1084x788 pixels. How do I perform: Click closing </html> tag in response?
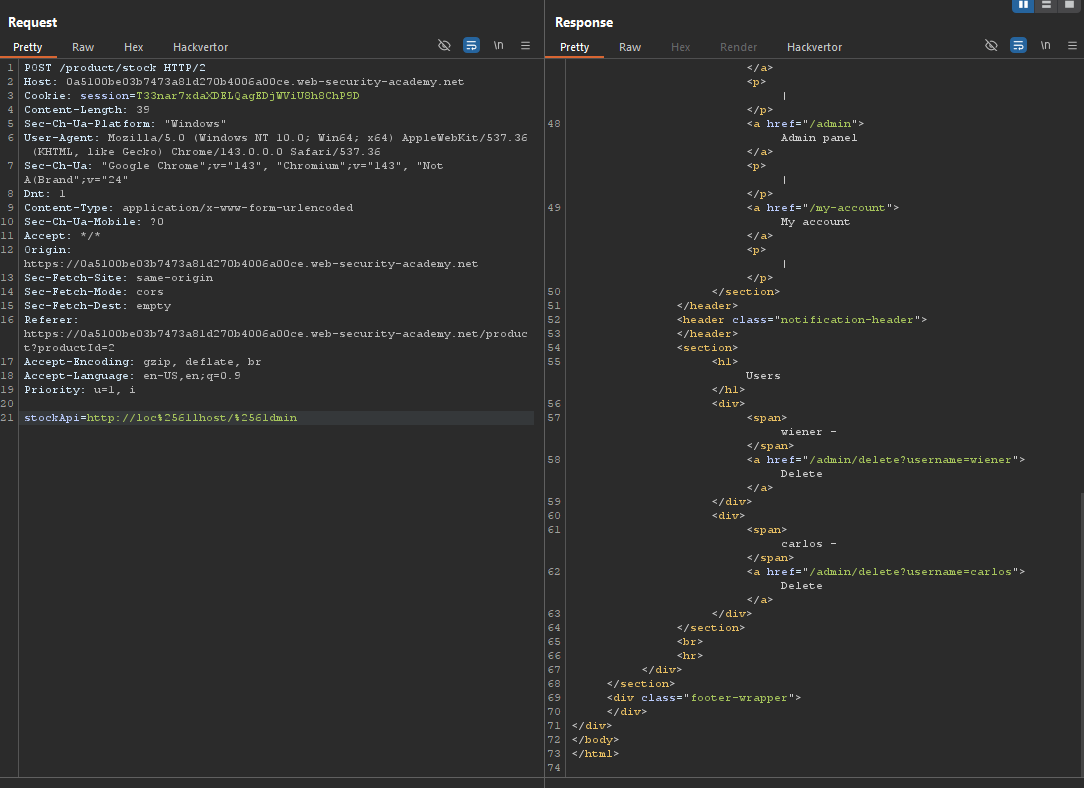pyautogui.click(x=595, y=754)
